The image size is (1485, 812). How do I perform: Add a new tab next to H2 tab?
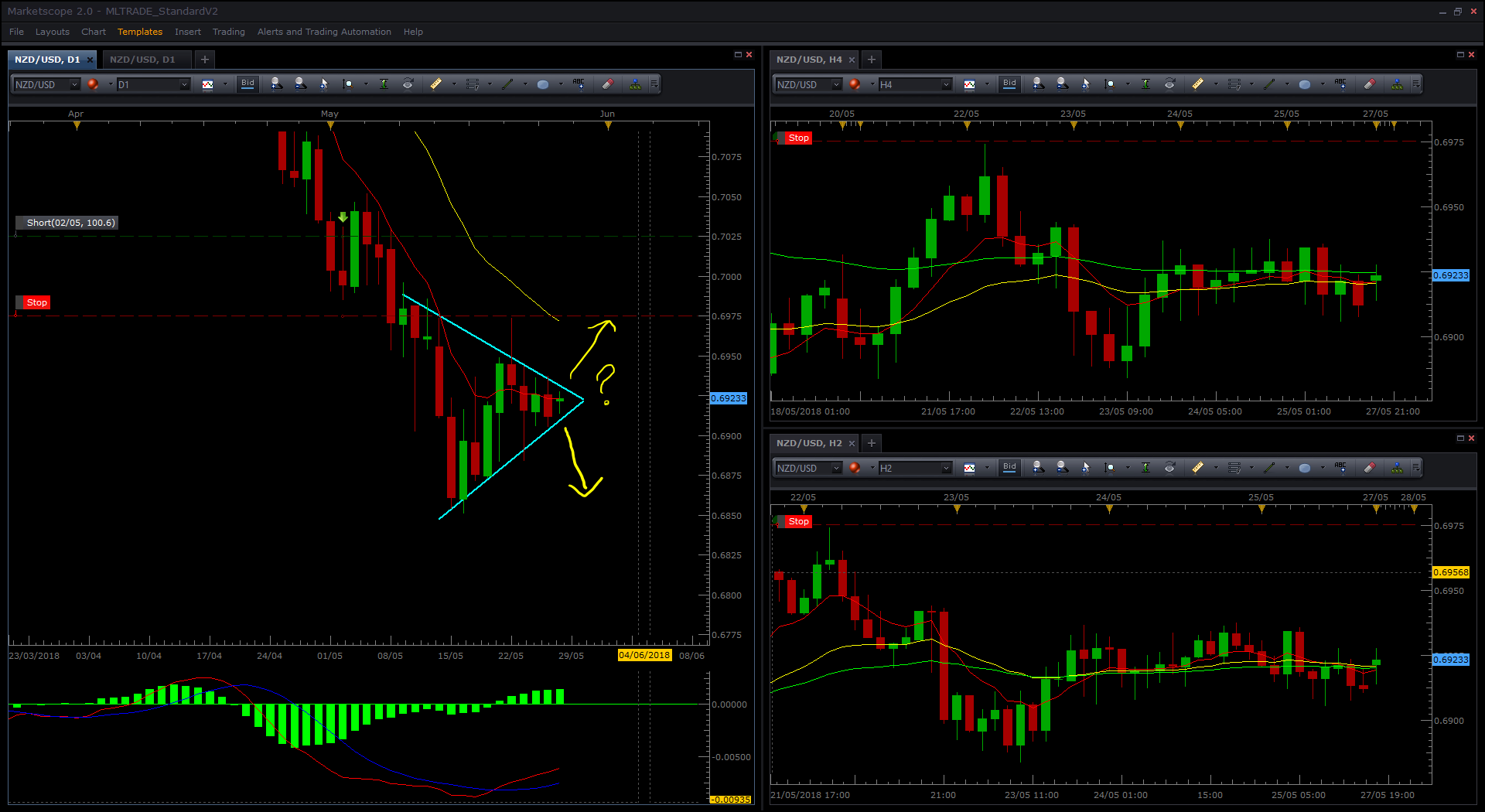(x=872, y=443)
